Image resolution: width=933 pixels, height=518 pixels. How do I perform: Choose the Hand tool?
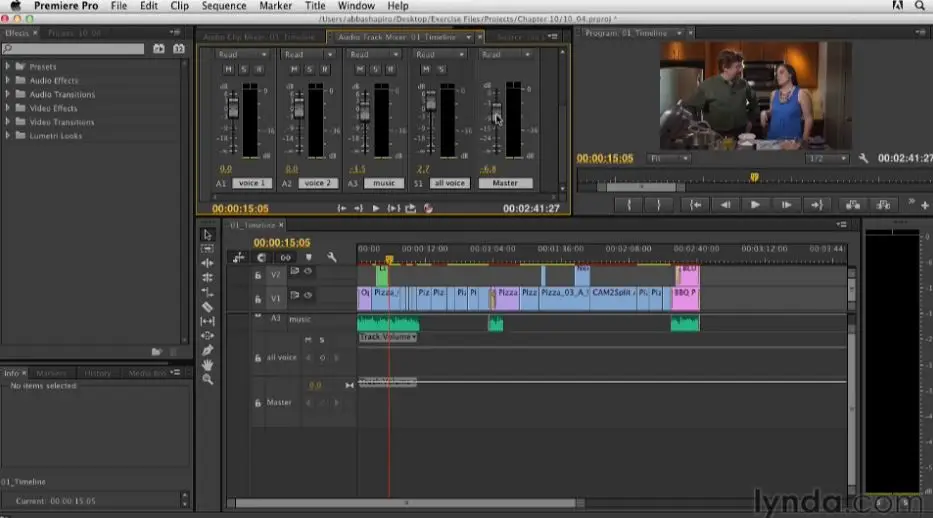tap(207, 365)
